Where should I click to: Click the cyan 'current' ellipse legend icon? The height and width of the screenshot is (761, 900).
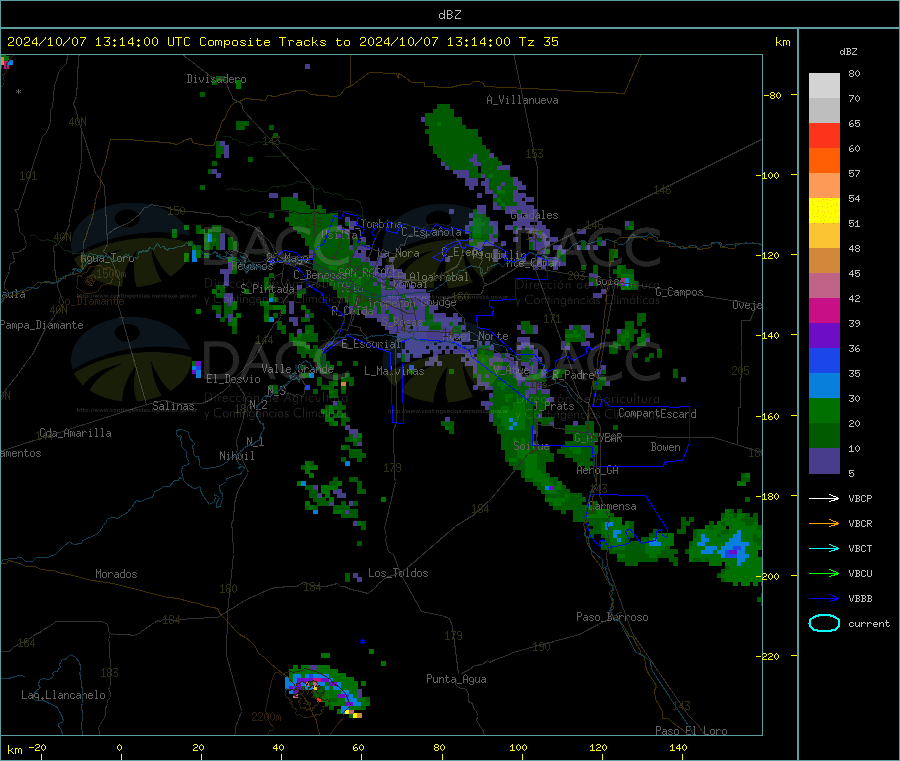point(824,623)
